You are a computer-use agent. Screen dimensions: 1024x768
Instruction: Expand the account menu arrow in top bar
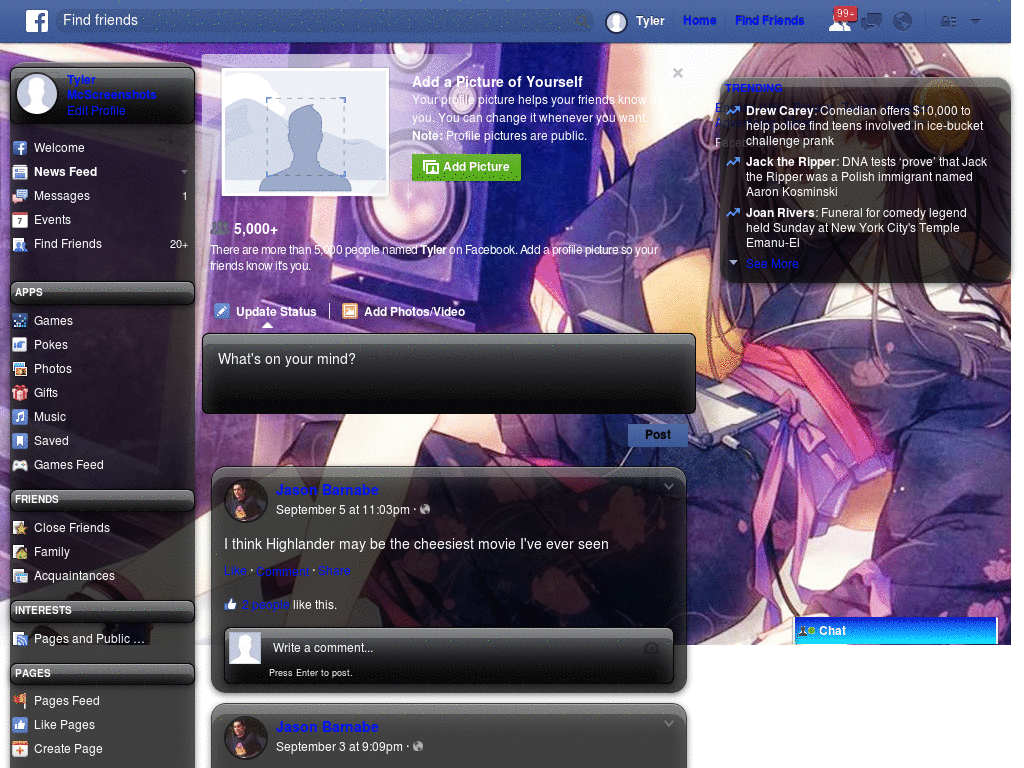point(975,21)
